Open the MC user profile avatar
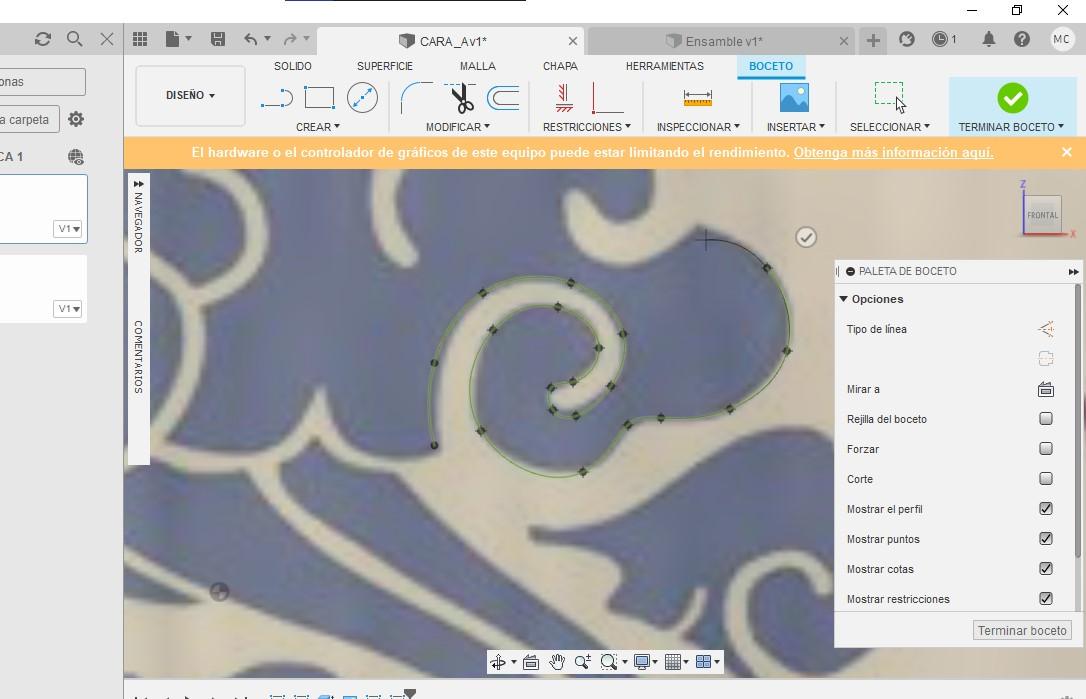Viewport: 1086px width, 699px height. (x=1062, y=39)
